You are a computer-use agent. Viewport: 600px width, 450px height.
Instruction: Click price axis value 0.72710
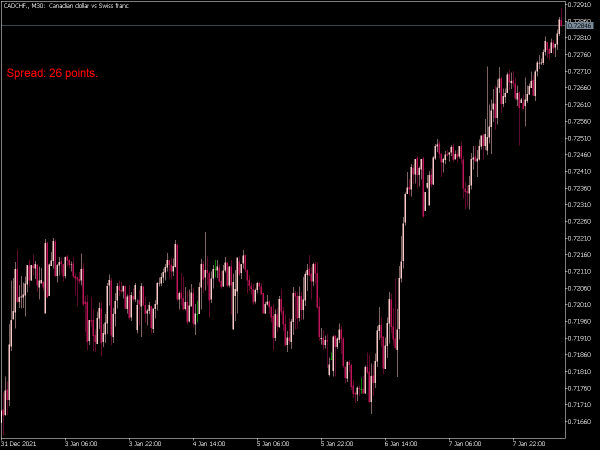(579, 72)
